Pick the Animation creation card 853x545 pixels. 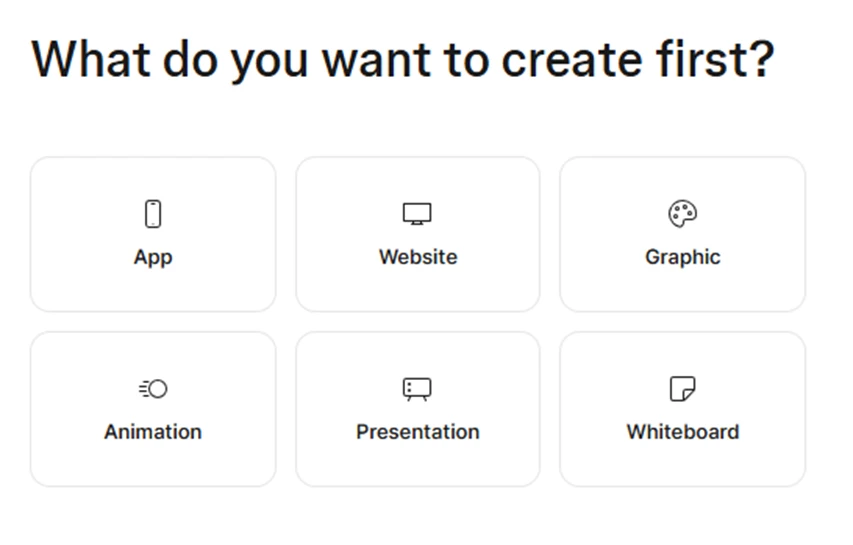[153, 410]
